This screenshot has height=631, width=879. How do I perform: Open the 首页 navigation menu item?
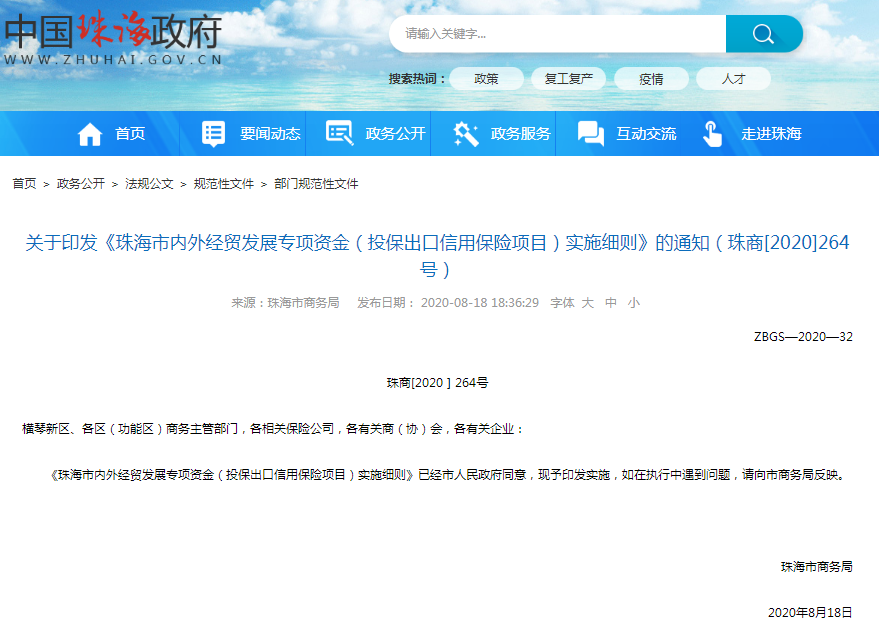coord(130,134)
